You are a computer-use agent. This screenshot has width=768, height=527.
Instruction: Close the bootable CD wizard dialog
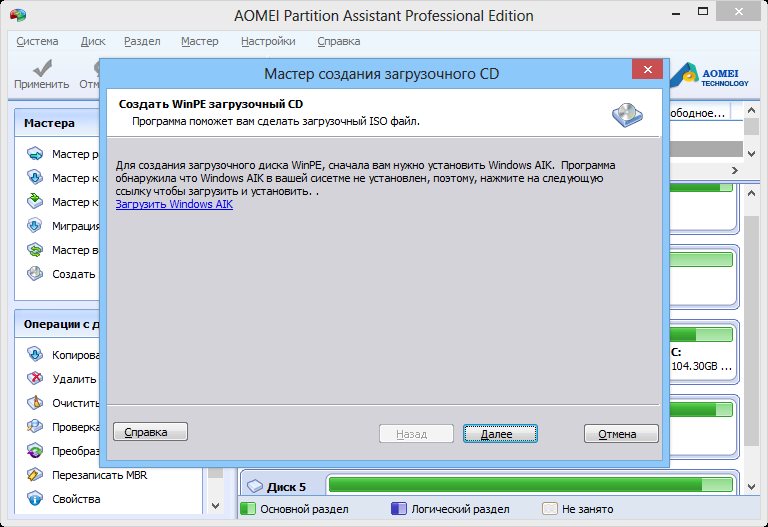pyautogui.click(x=646, y=72)
